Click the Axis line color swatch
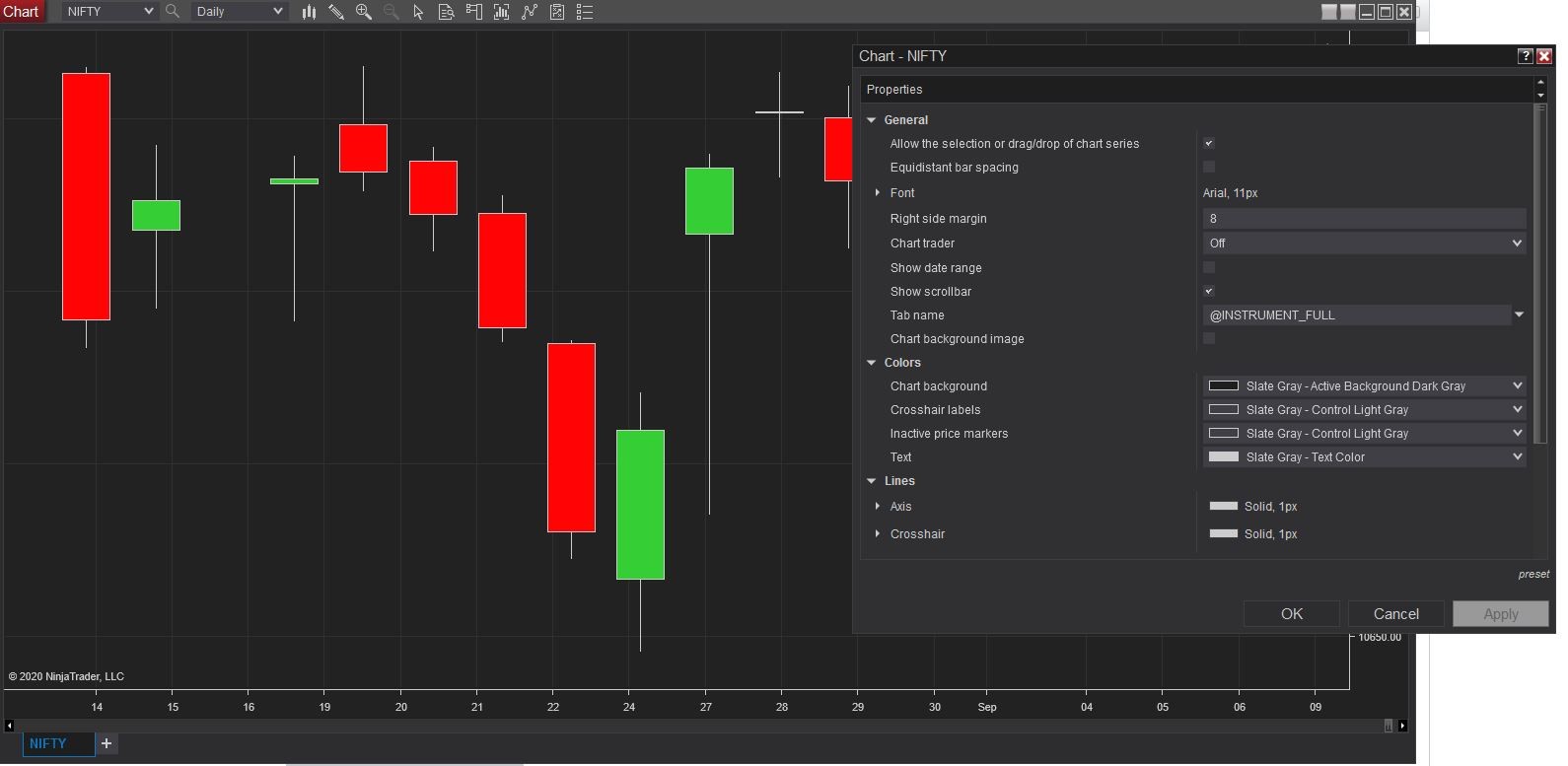The image size is (1568, 766). (x=1224, y=507)
